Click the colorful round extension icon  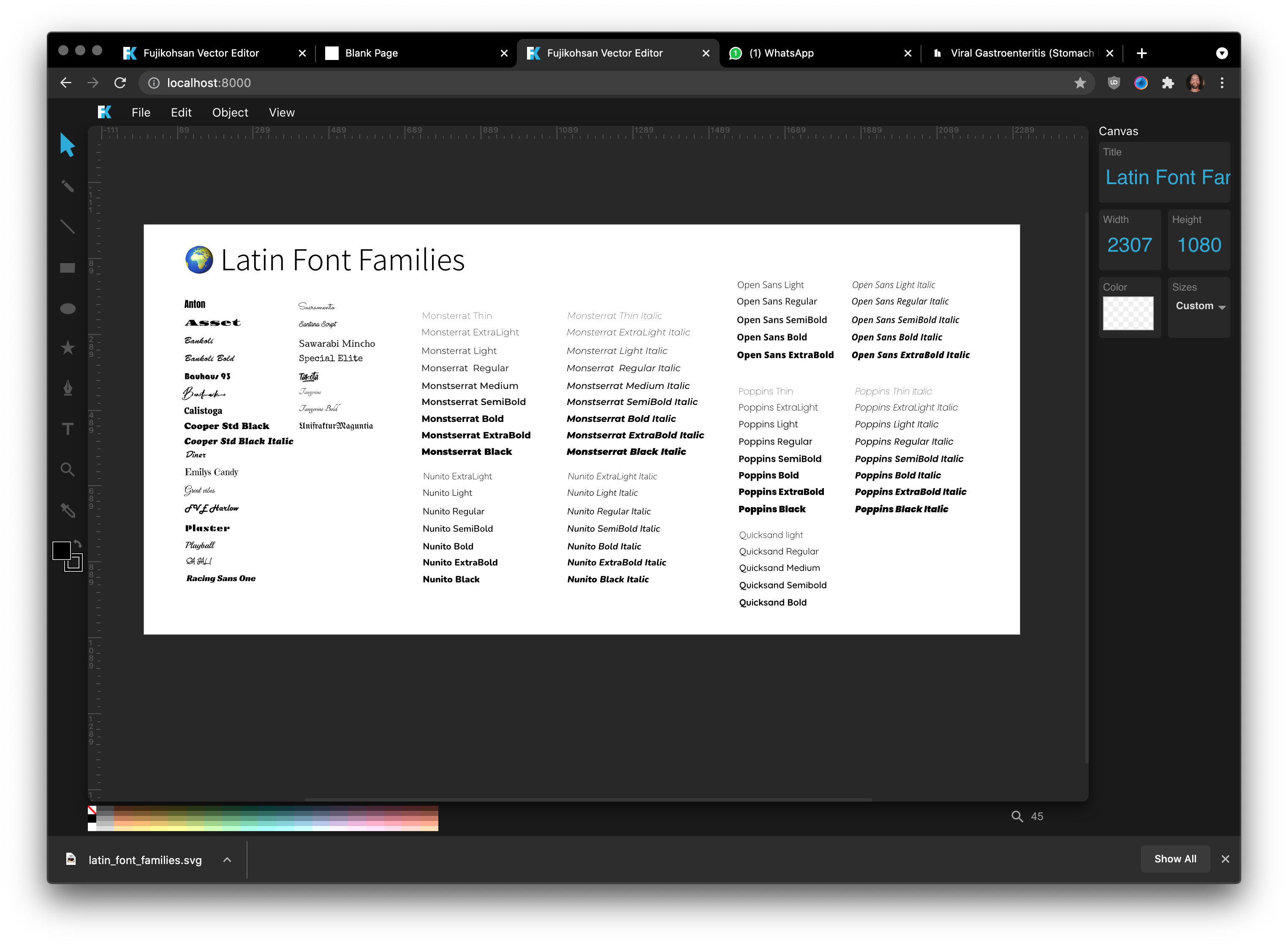1141,83
